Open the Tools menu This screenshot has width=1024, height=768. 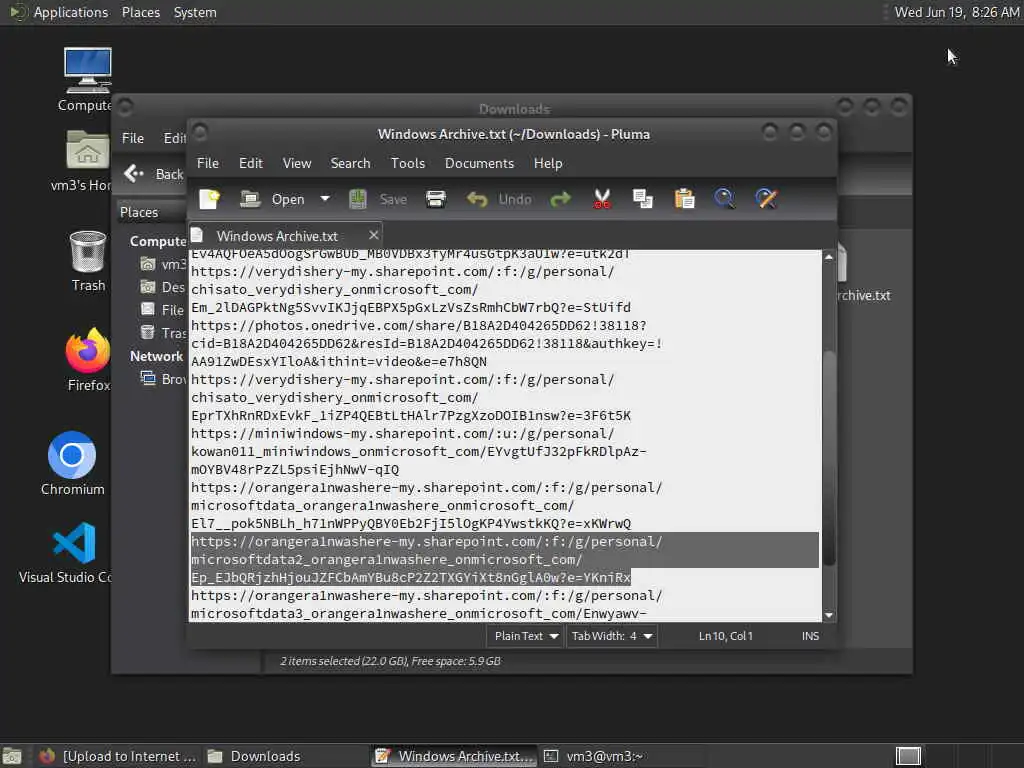click(x=408, y=163)
